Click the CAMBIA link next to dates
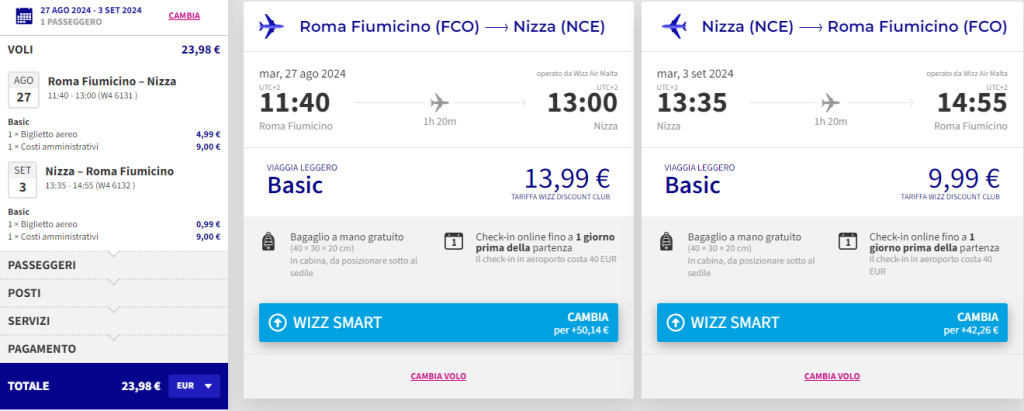1024x411 pixels. click(x=184, y=16)
